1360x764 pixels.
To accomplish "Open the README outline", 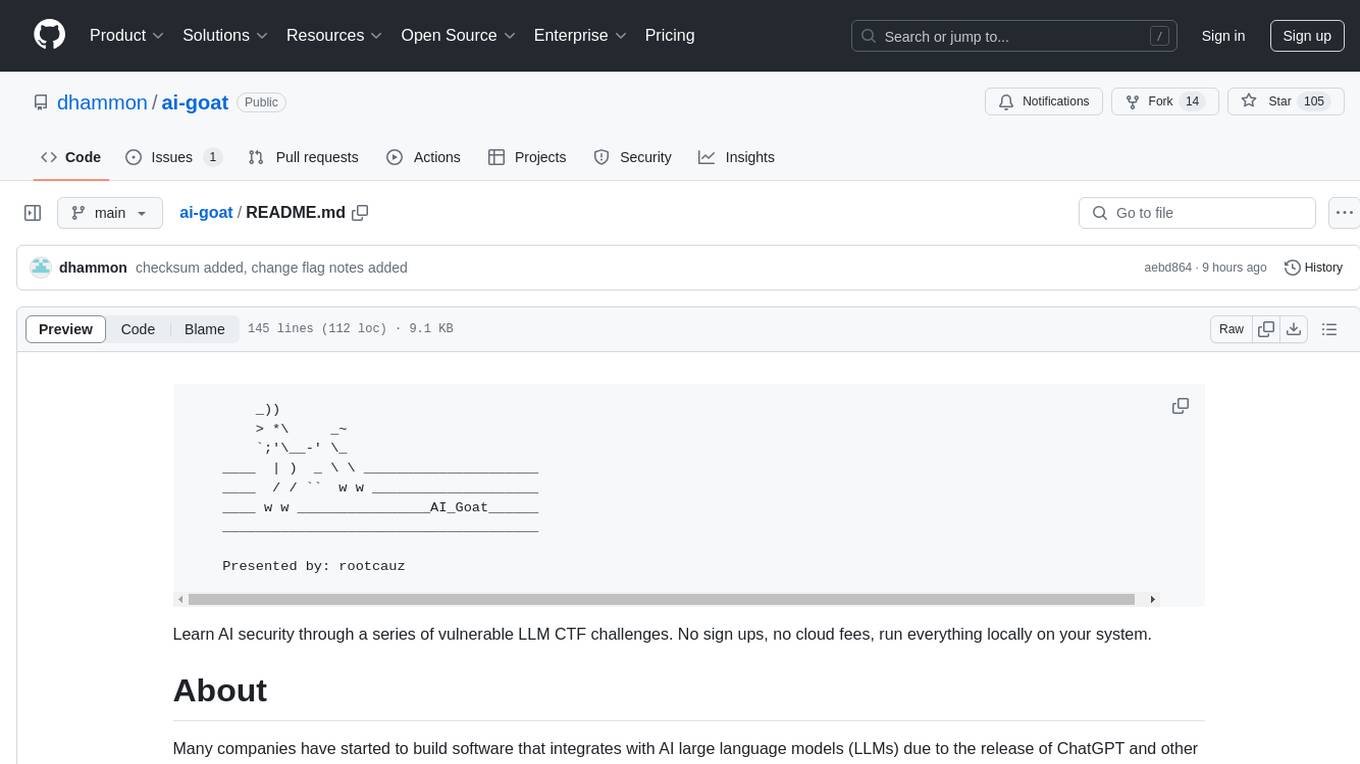I will (1329, 329).
